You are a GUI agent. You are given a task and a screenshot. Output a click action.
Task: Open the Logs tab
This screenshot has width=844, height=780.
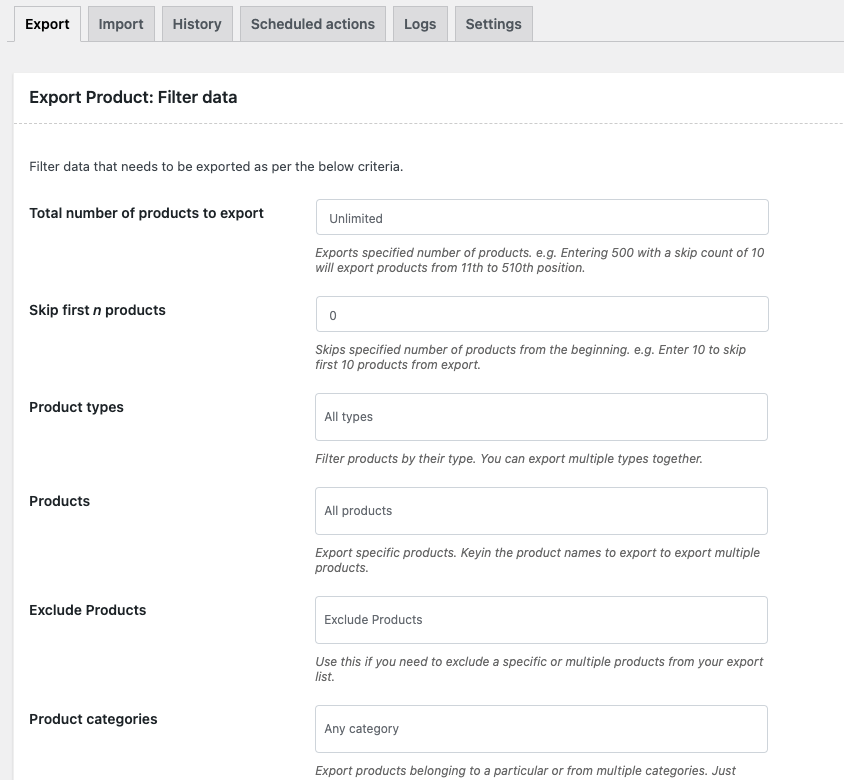pyautogui.click(x=420, y=23)
